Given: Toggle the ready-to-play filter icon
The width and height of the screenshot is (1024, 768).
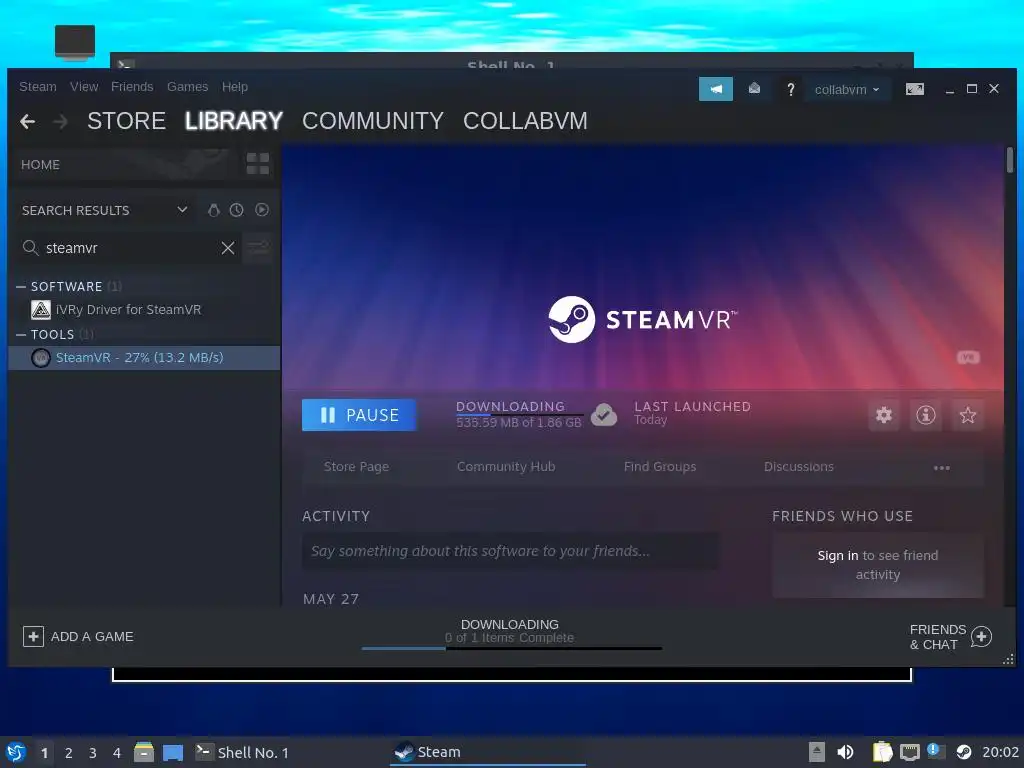Looking at the screenshot, I should (x=262, y=210).
